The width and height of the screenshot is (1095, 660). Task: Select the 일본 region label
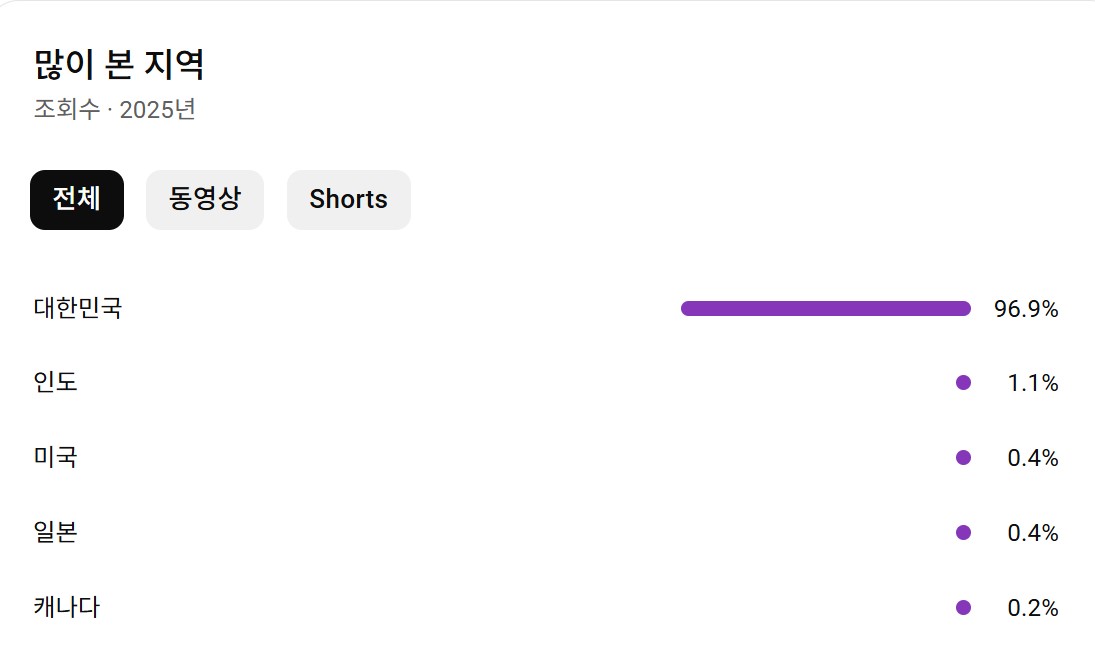(x=55, y=533)
